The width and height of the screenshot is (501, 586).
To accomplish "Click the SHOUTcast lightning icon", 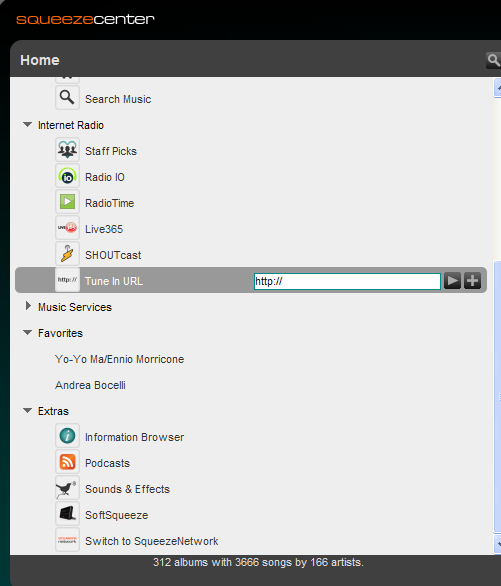I will point(67,254).
